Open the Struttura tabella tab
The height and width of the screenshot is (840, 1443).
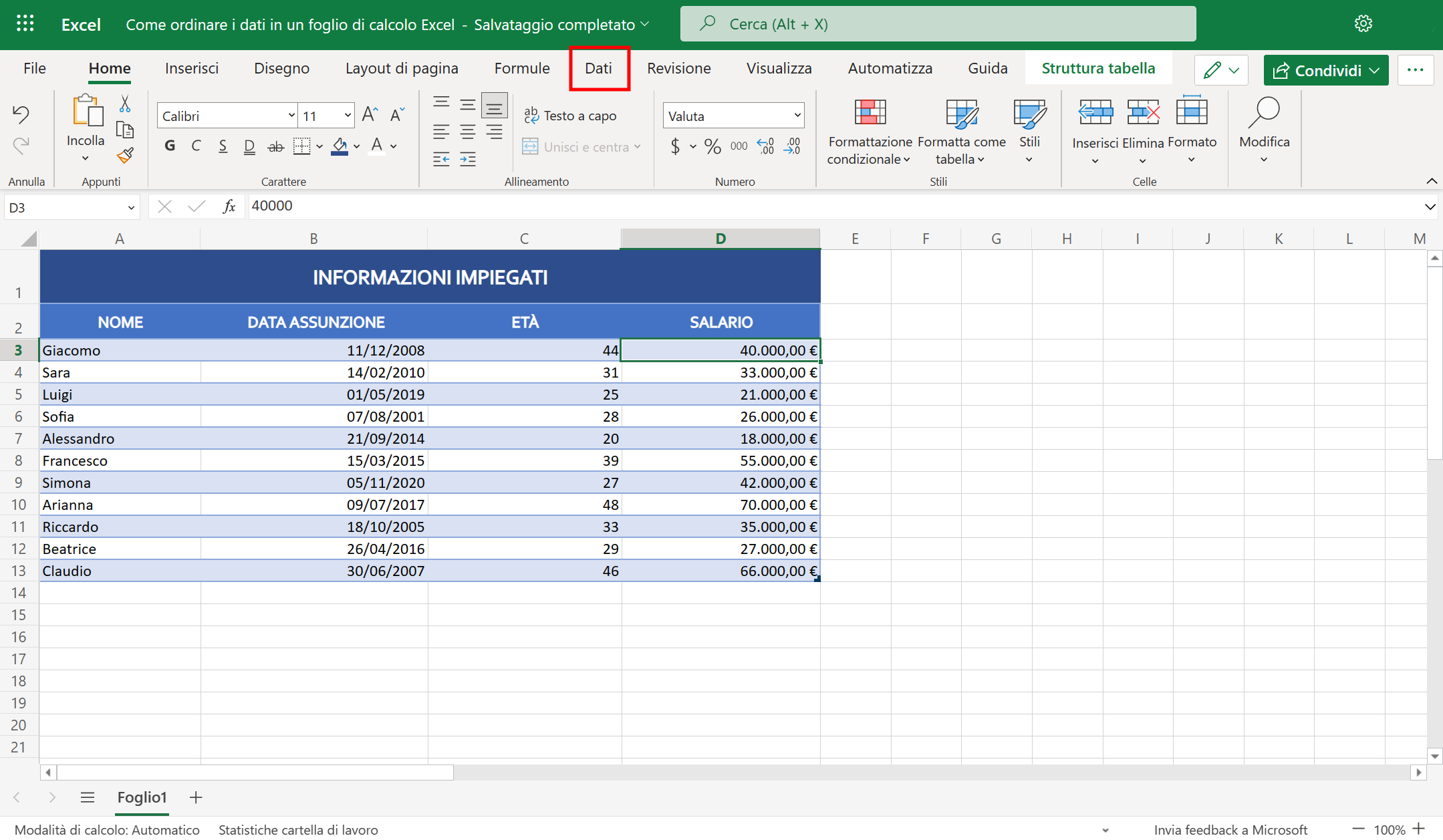(1098, 67)
